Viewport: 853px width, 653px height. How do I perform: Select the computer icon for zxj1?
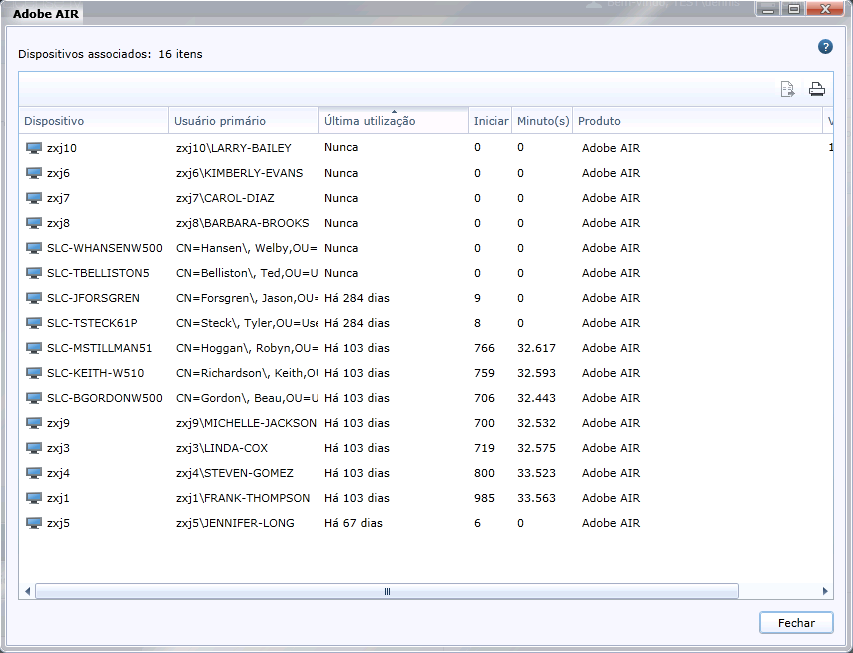click(34, 498)
